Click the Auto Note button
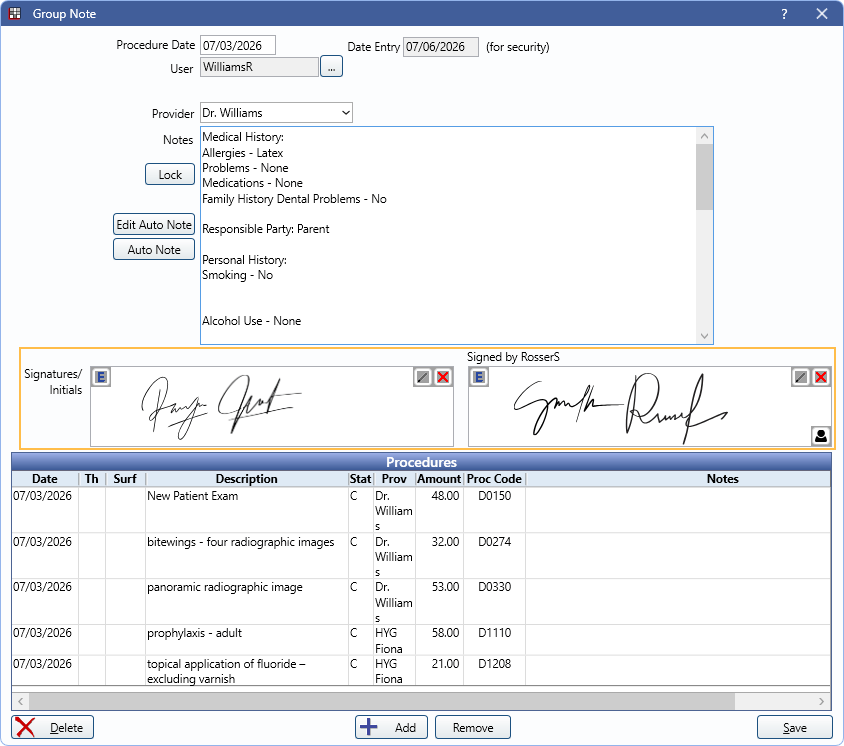 coord(154,250)
